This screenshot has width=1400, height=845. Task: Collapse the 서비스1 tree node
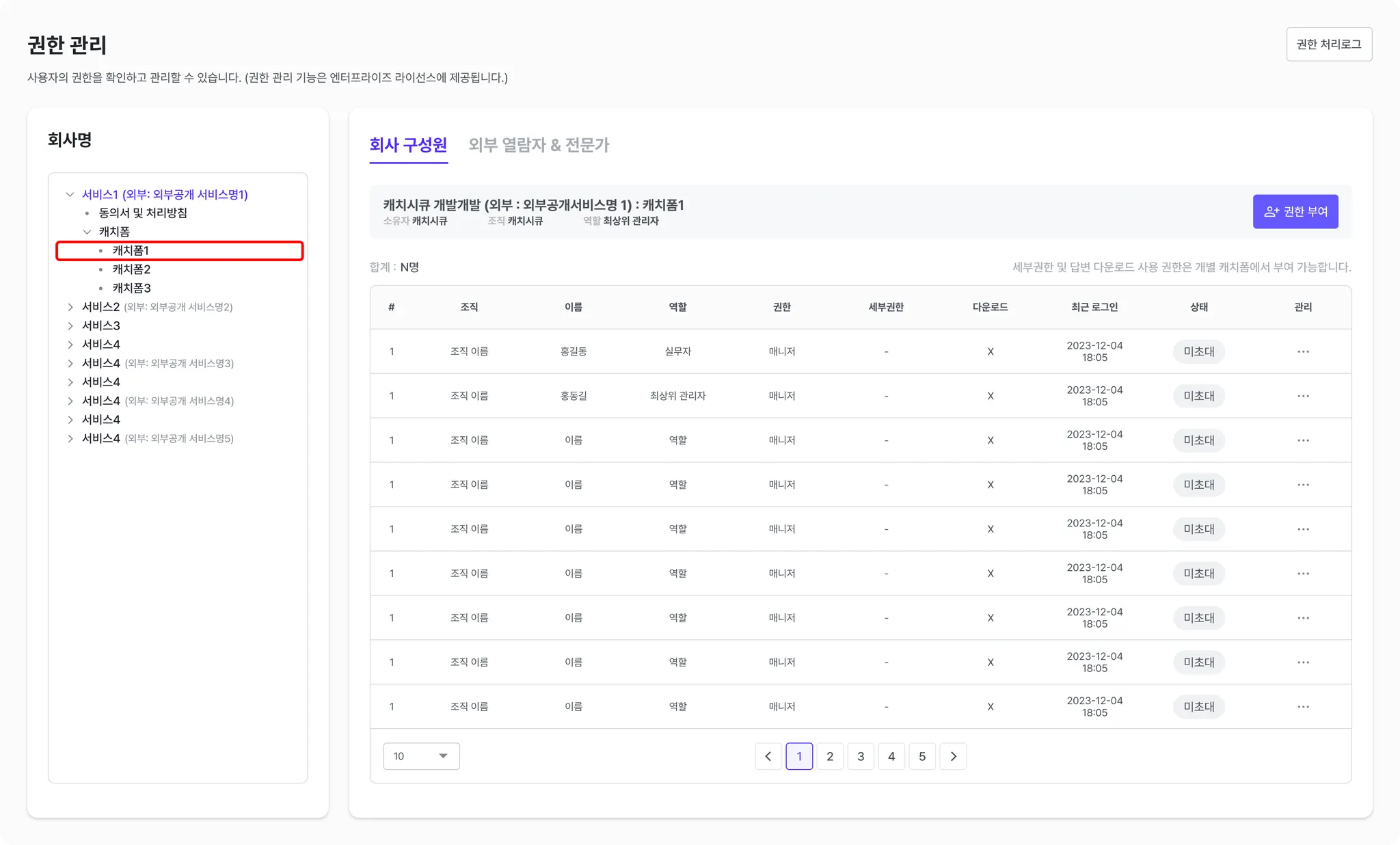70,194
